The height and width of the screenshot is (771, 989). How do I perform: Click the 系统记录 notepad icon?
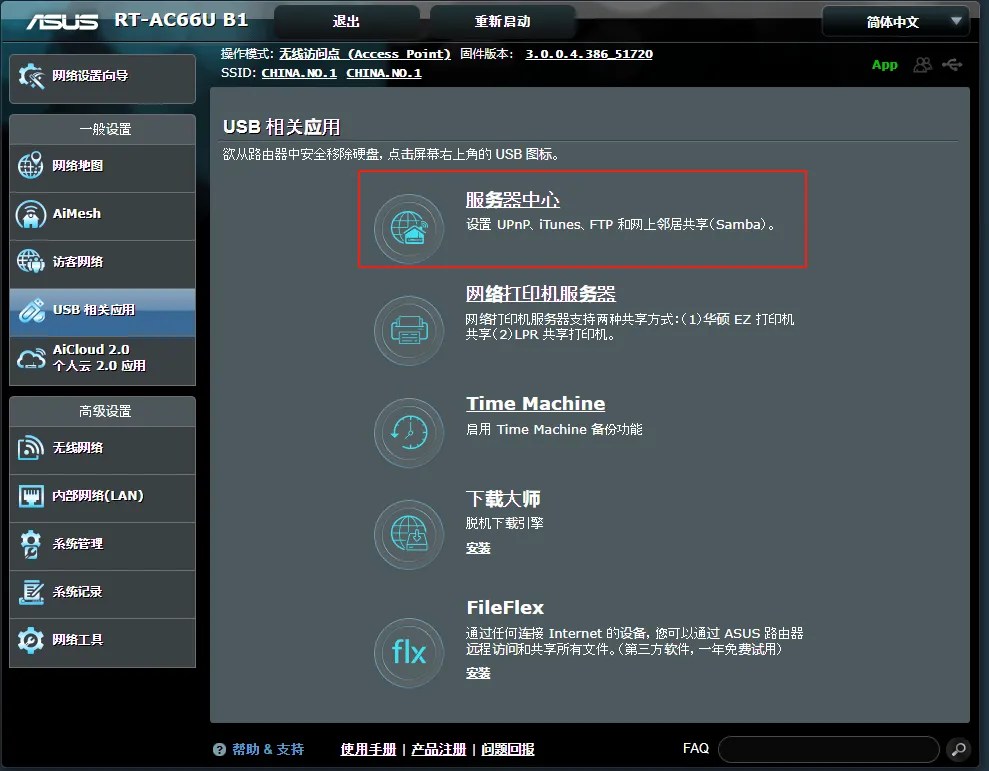(x=31, y=592)
